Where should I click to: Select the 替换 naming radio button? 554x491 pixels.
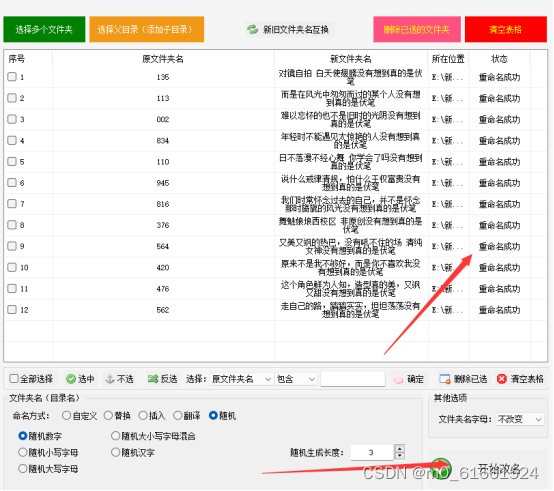coord(108,415)
